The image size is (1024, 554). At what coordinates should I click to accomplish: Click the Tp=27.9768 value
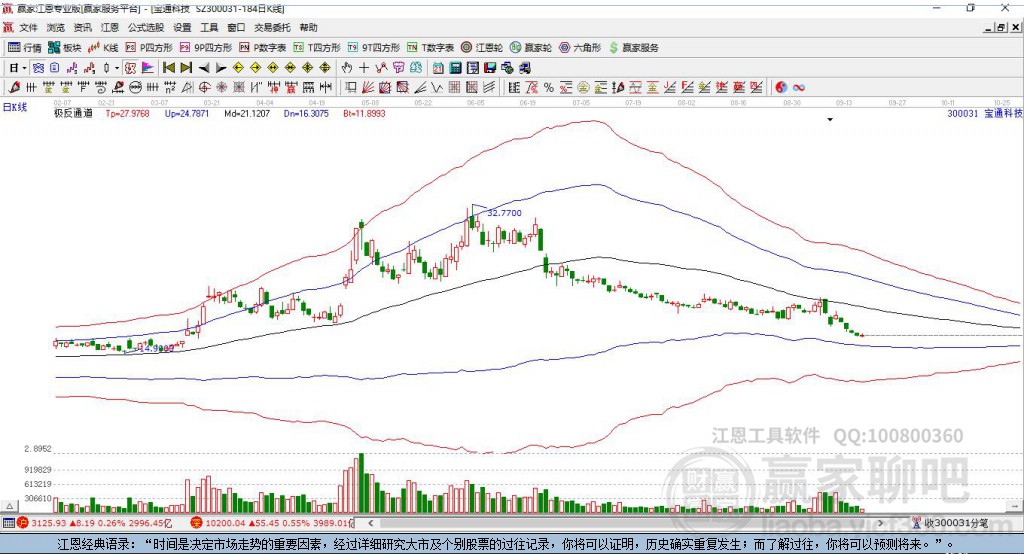127,113
